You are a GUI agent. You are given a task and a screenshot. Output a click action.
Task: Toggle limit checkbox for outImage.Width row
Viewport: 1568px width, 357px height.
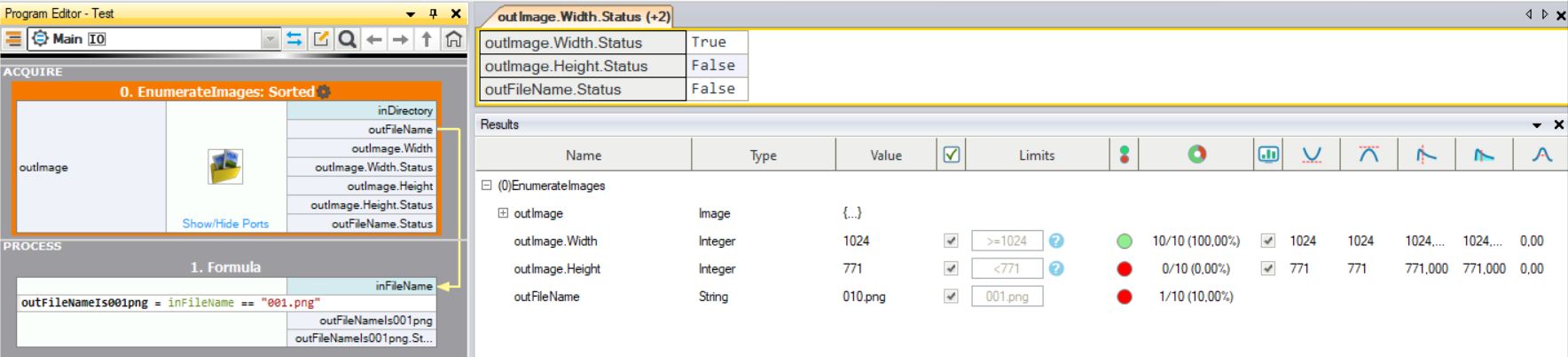pyautogui.click(x=951, y=241)
